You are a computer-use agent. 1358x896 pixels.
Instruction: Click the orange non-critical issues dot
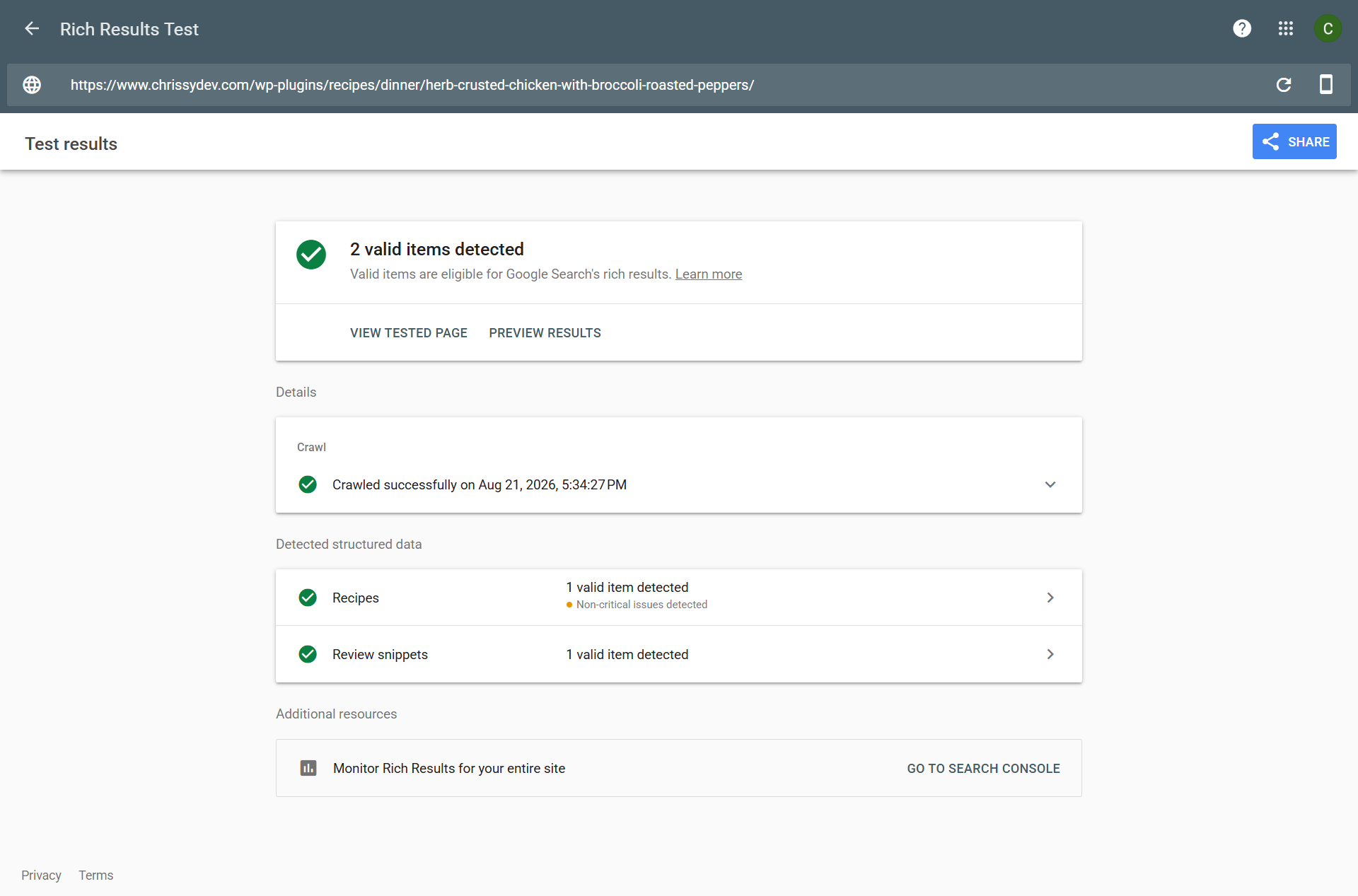569,605
